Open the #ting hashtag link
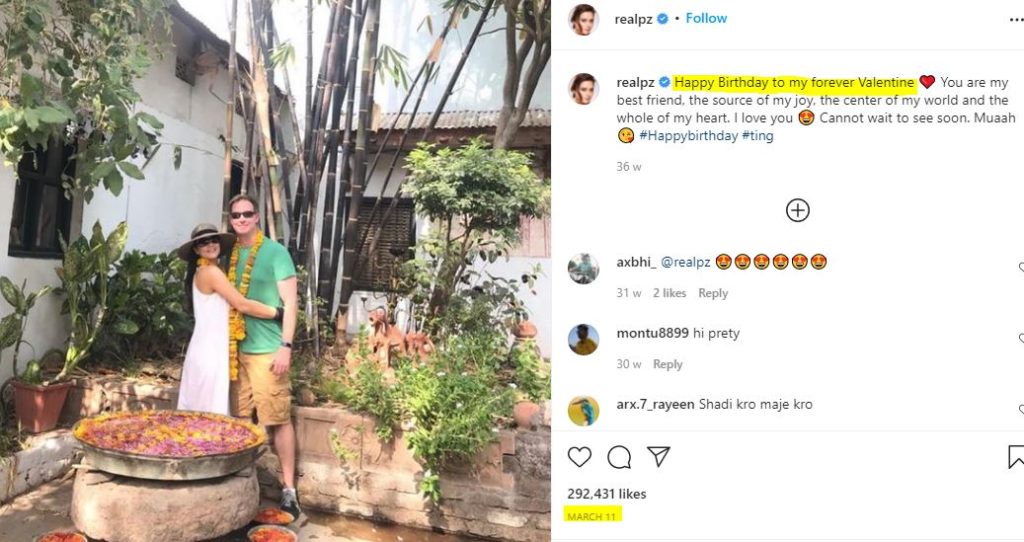Viewport: 1024px width, 542px height. point(758,136)
